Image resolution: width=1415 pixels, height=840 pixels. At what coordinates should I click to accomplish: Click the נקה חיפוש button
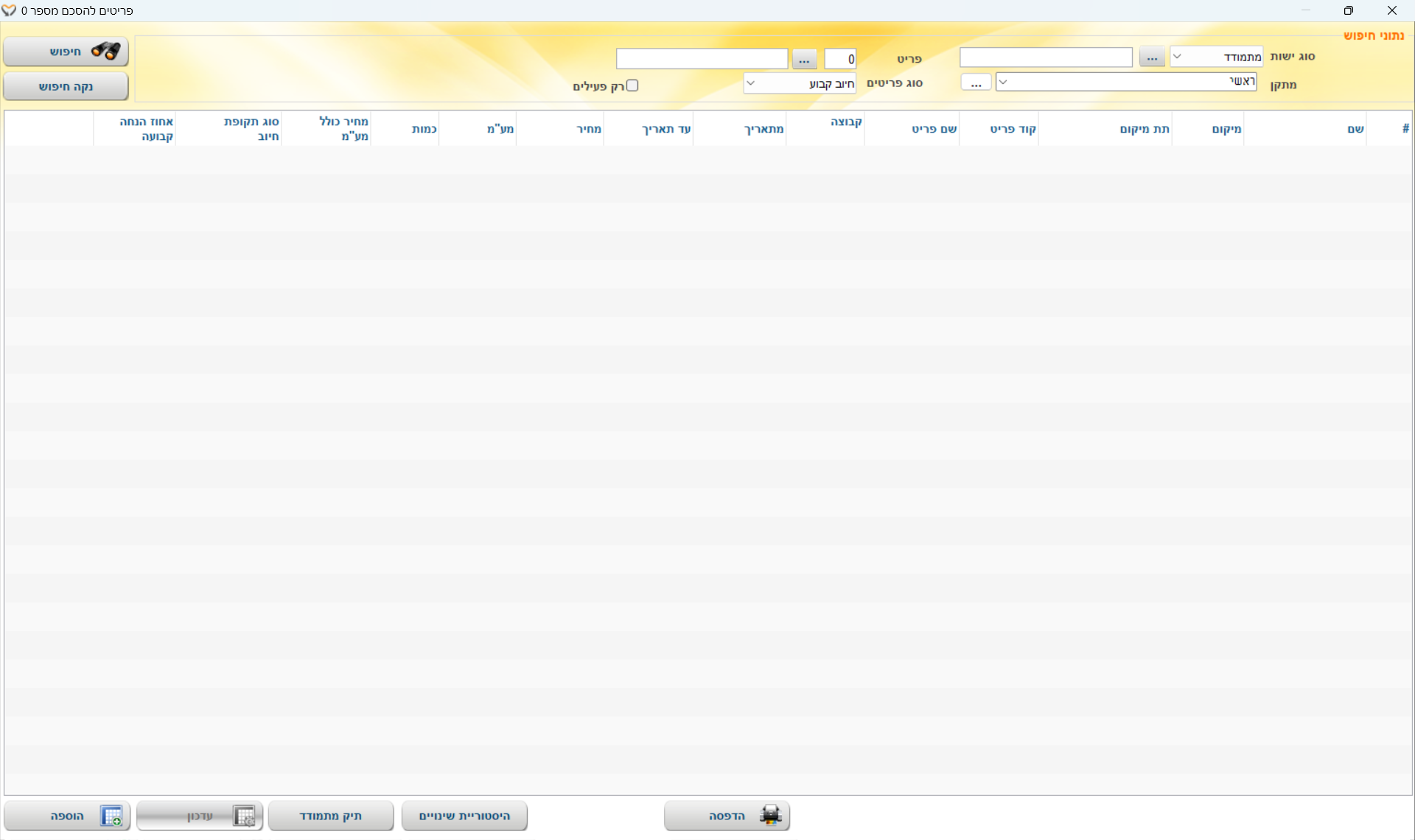tap(66, 86)
